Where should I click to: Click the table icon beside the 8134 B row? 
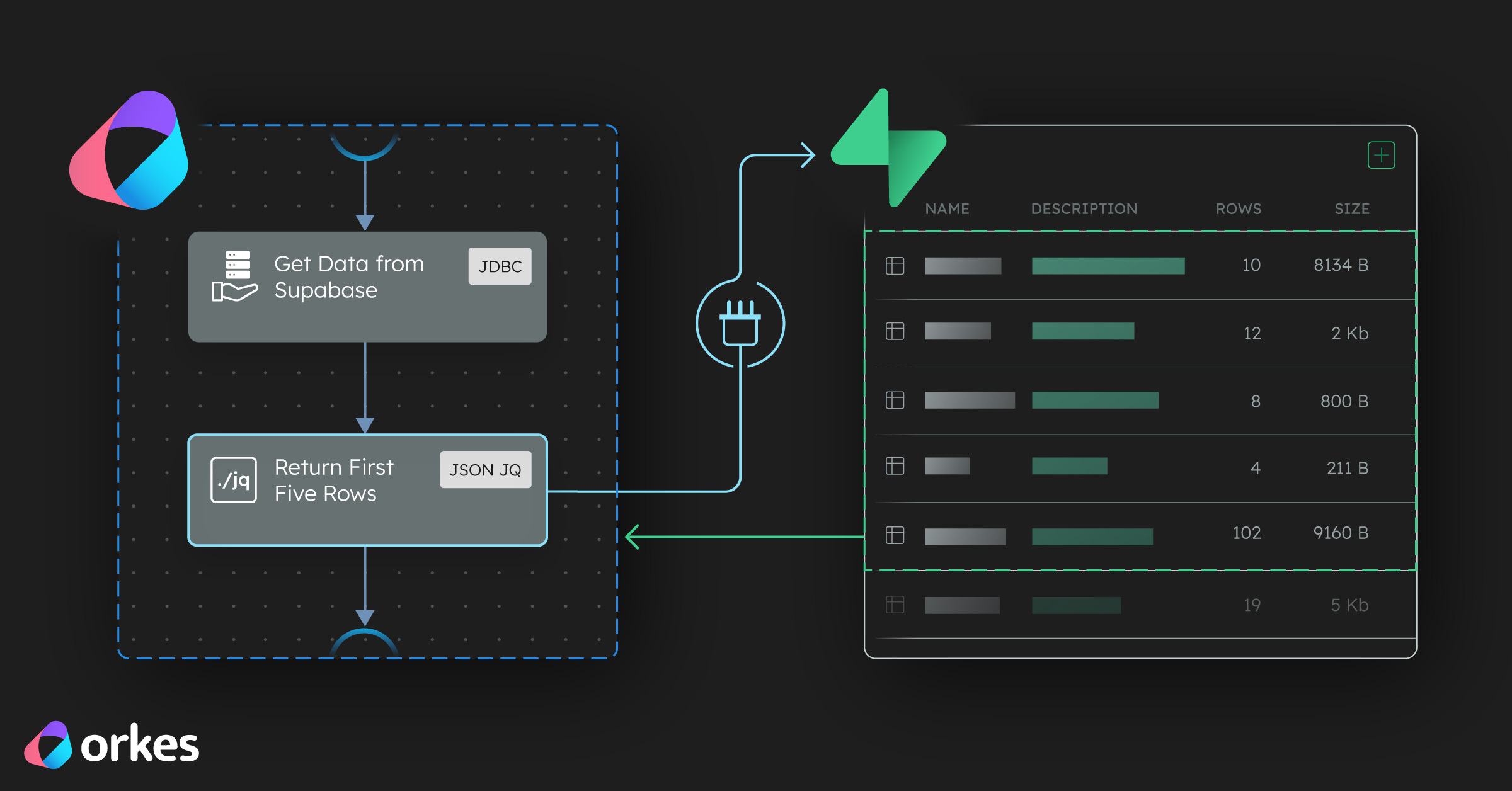(x=894, y=265)
